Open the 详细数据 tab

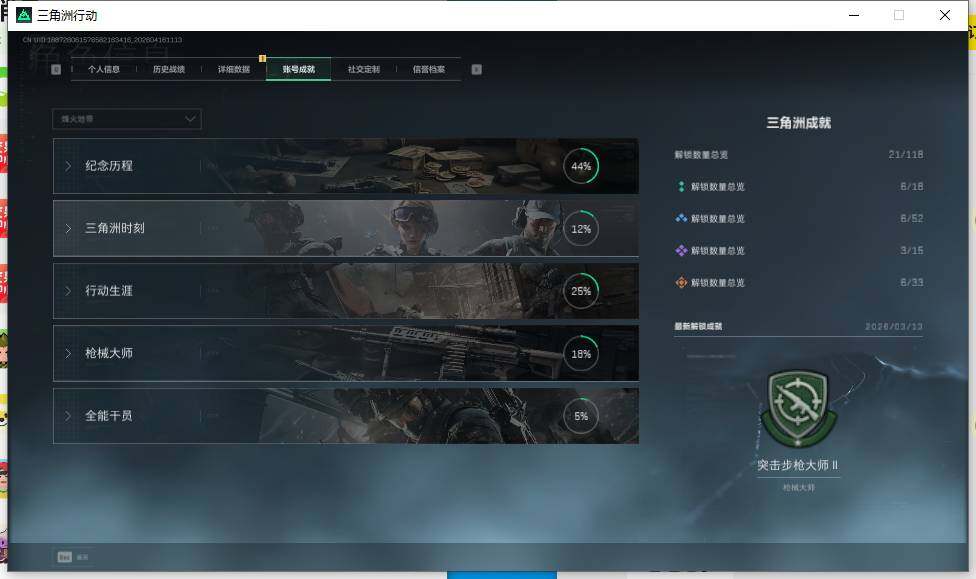coord(234,69)
